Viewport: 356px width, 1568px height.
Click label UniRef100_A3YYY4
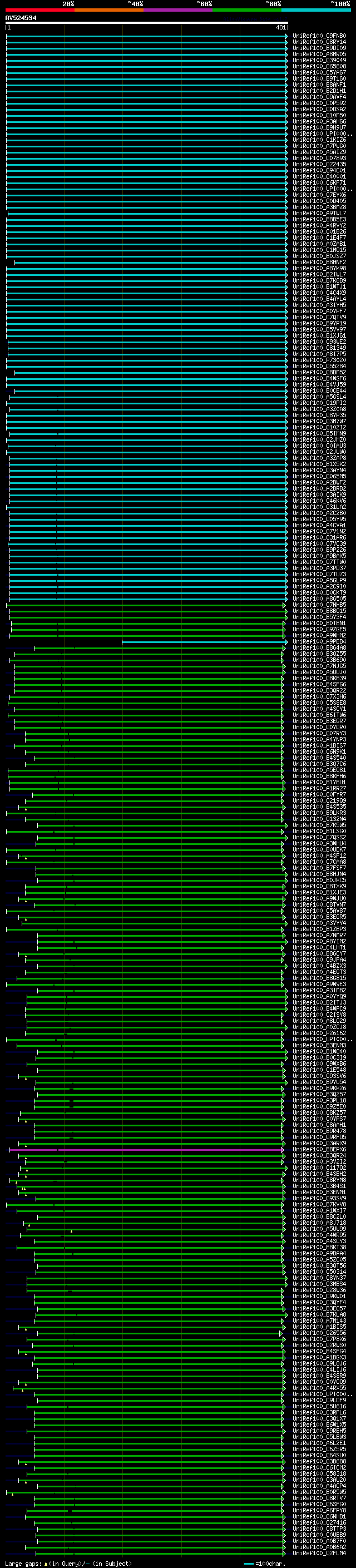pos(319,923)
